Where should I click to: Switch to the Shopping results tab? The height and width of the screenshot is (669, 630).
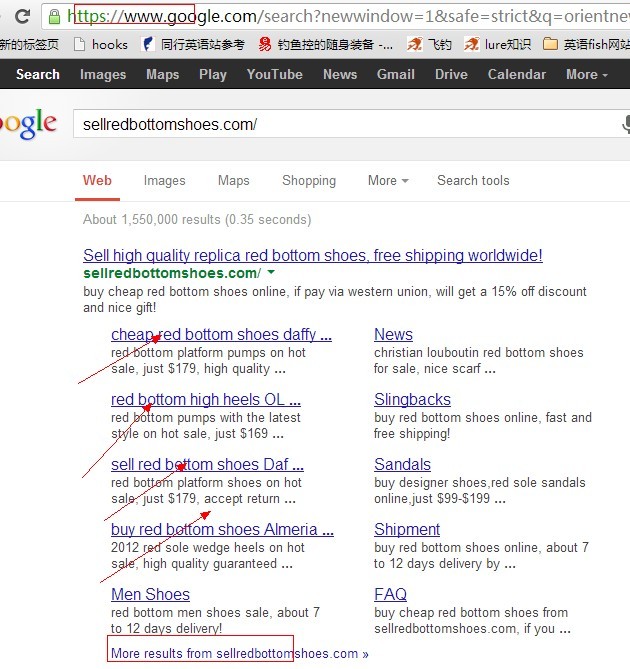pos(309,180)
